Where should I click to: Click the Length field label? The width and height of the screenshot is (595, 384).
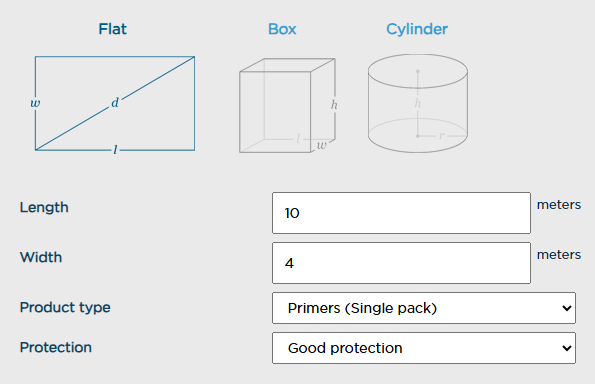pyautogui.click(x=44, y=208)
